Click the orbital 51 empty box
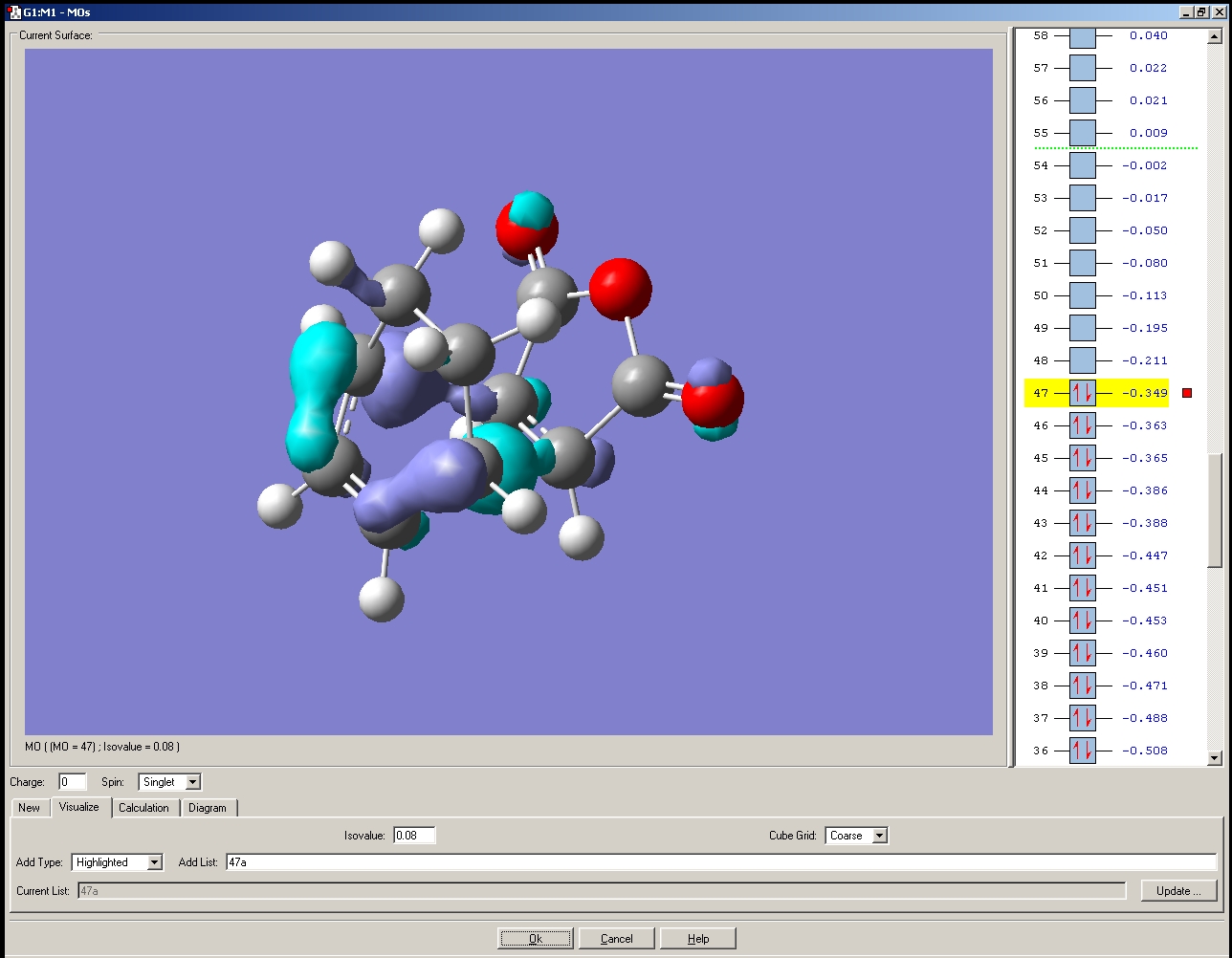The height and width of the screenshot is (958, 1232). (1082, 263)
